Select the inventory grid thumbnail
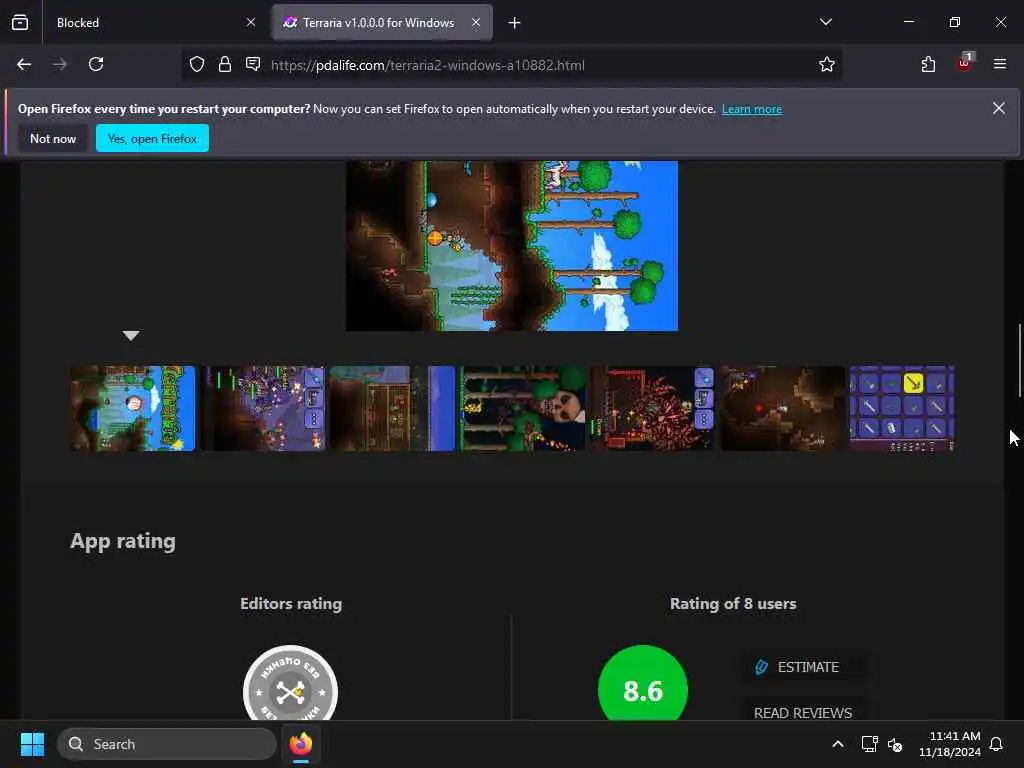Viewport: 1024px width, 768px height. (x=902, y=408)
